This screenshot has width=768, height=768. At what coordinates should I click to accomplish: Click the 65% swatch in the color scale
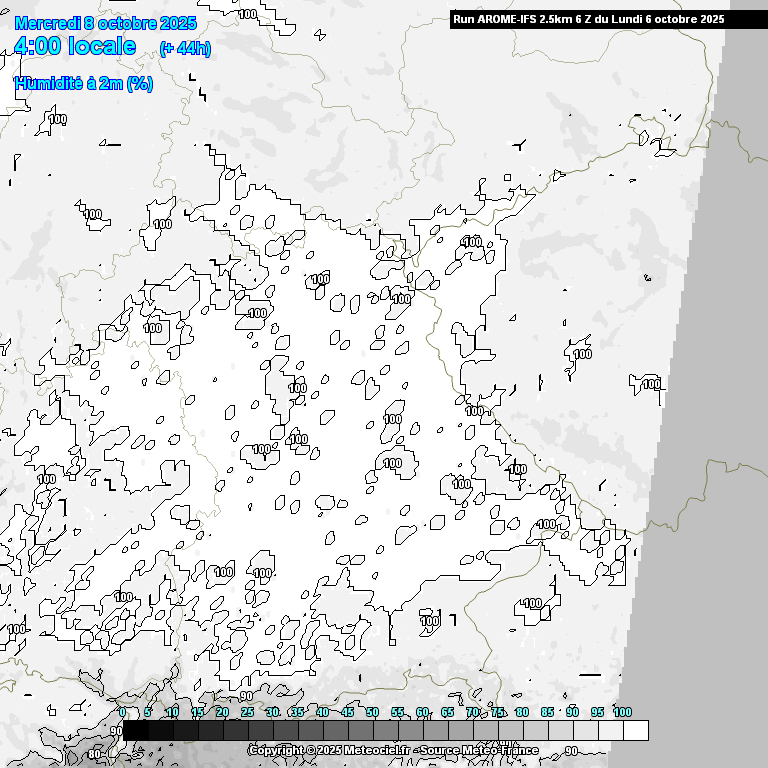click(x=460, y=731)
